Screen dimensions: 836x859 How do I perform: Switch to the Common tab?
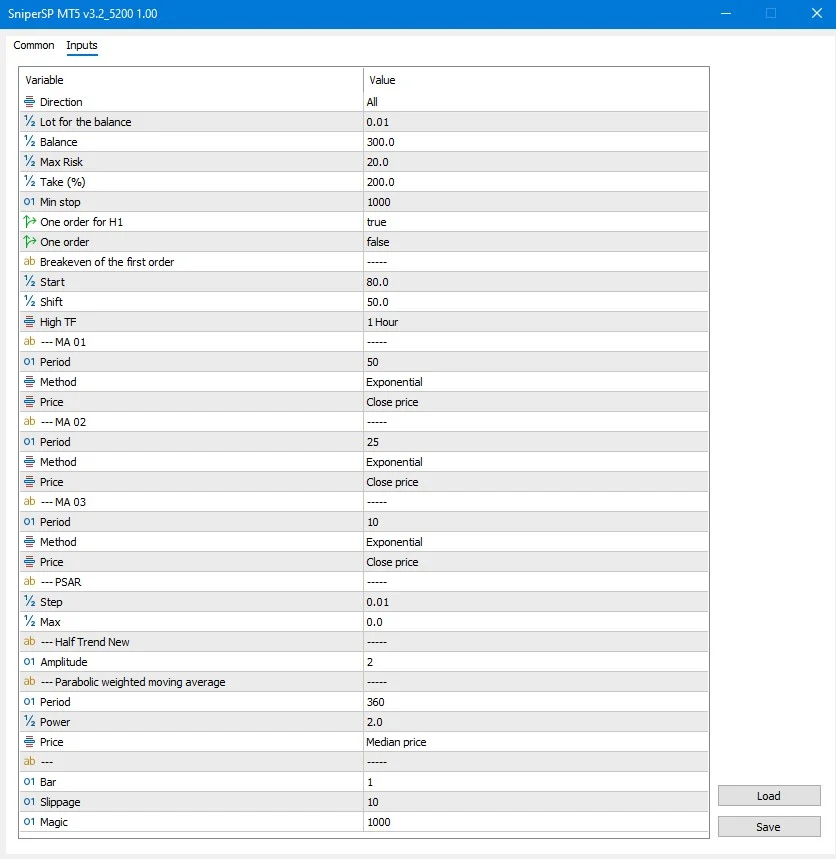pos(33,45)
